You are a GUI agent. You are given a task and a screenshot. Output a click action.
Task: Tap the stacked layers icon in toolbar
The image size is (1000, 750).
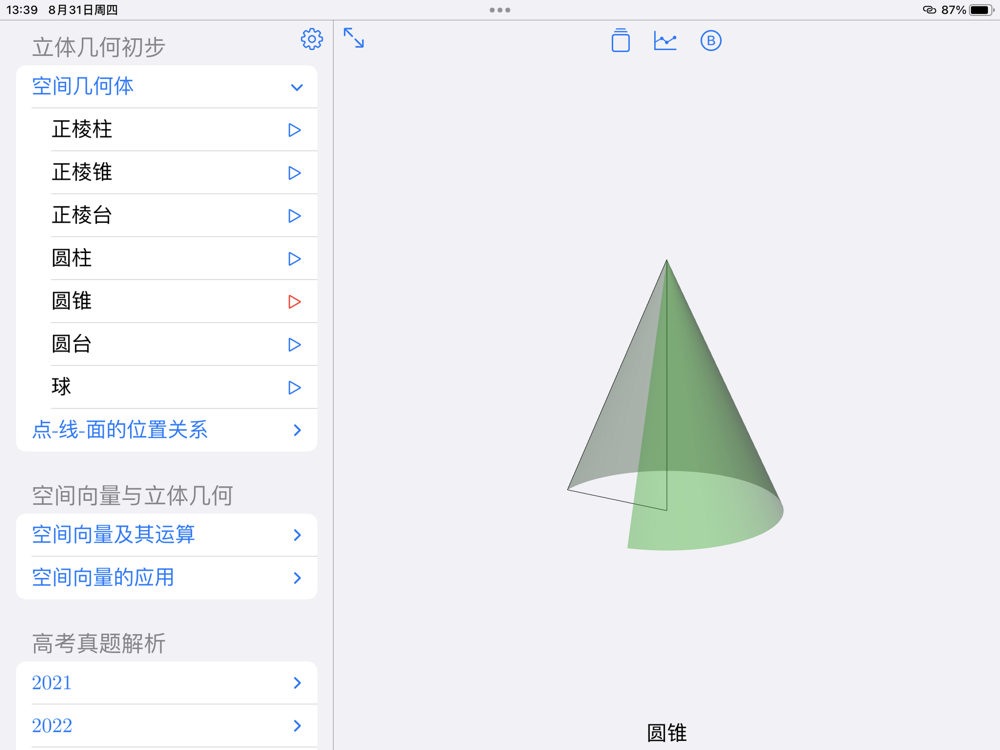click(621, 40)
